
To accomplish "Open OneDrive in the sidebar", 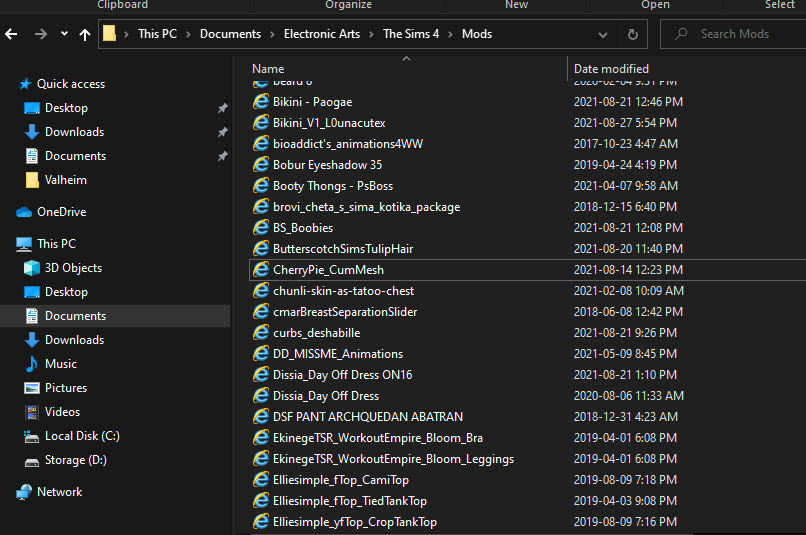I will pos(62,212).
